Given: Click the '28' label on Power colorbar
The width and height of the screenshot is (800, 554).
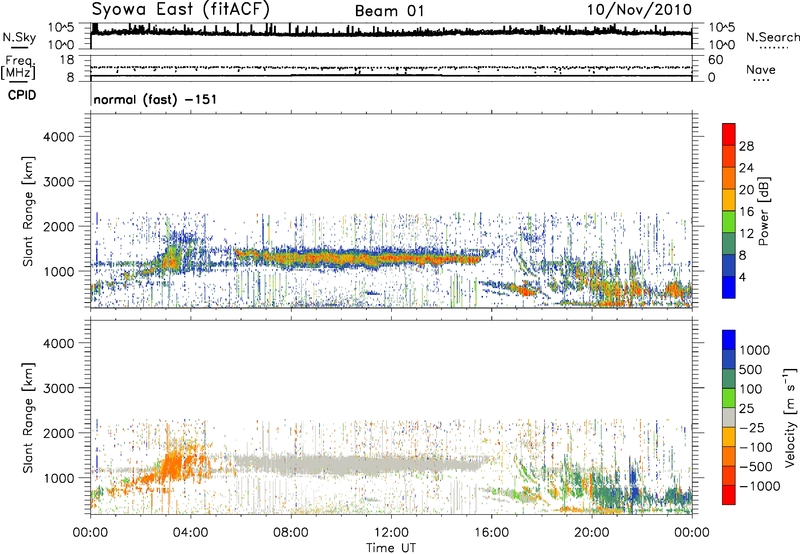Looking at the screenshot, I should point(746,146).
